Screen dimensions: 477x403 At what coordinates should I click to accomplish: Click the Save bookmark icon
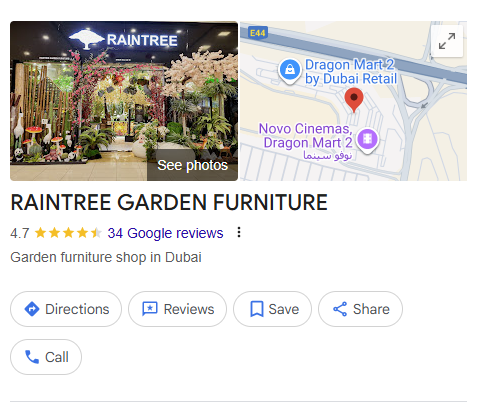point(257,309)
